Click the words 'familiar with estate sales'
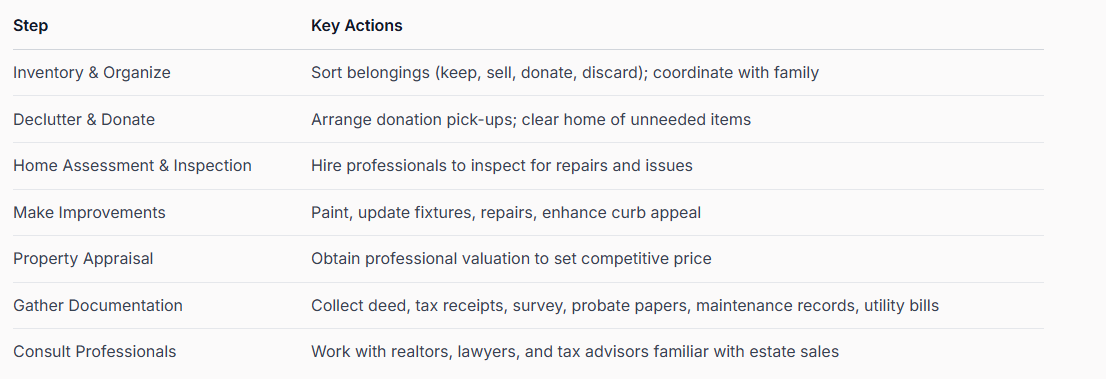The image size is (1106, 379). [x=748, y=351]
